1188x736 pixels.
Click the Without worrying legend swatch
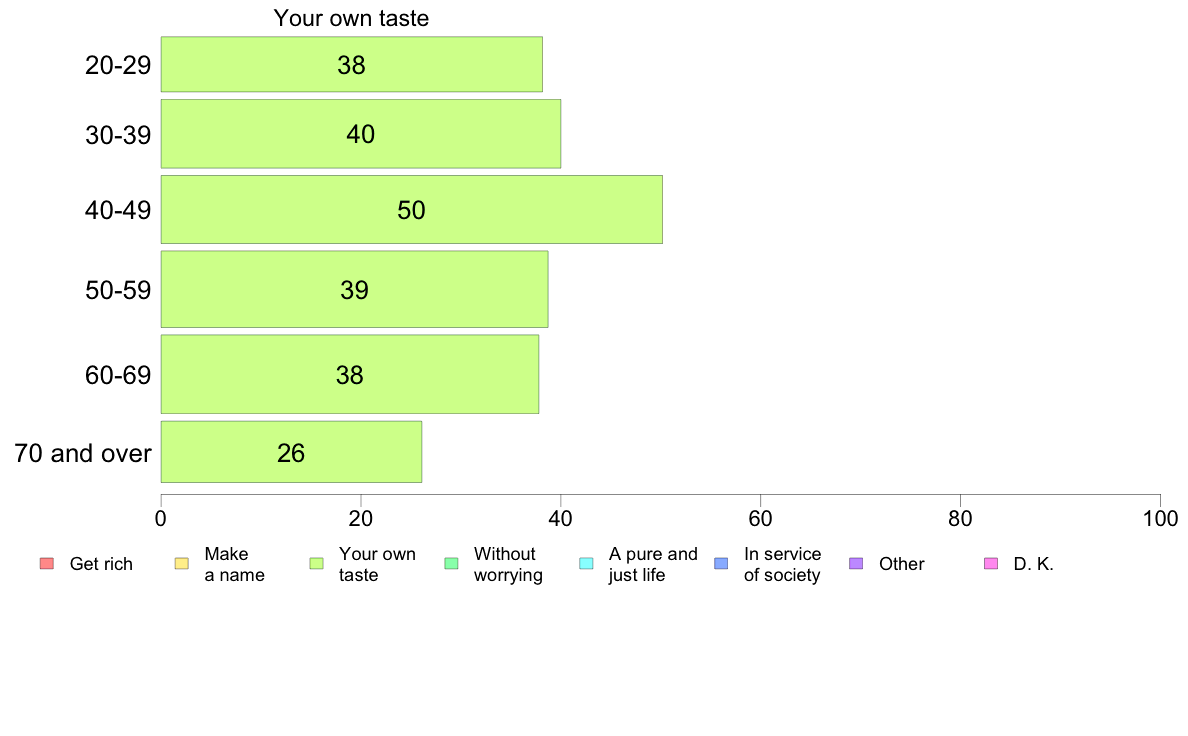click(x=452, y=563)
